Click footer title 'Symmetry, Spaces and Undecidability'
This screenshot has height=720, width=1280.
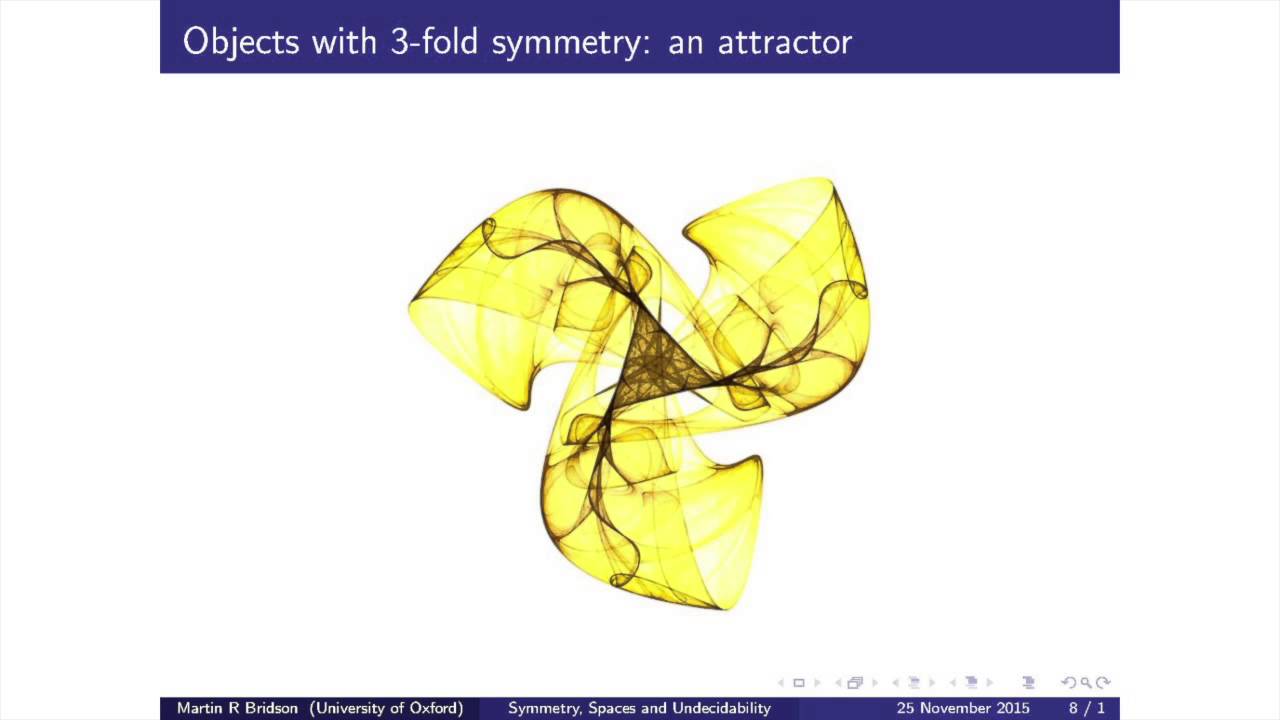[639, 708]
